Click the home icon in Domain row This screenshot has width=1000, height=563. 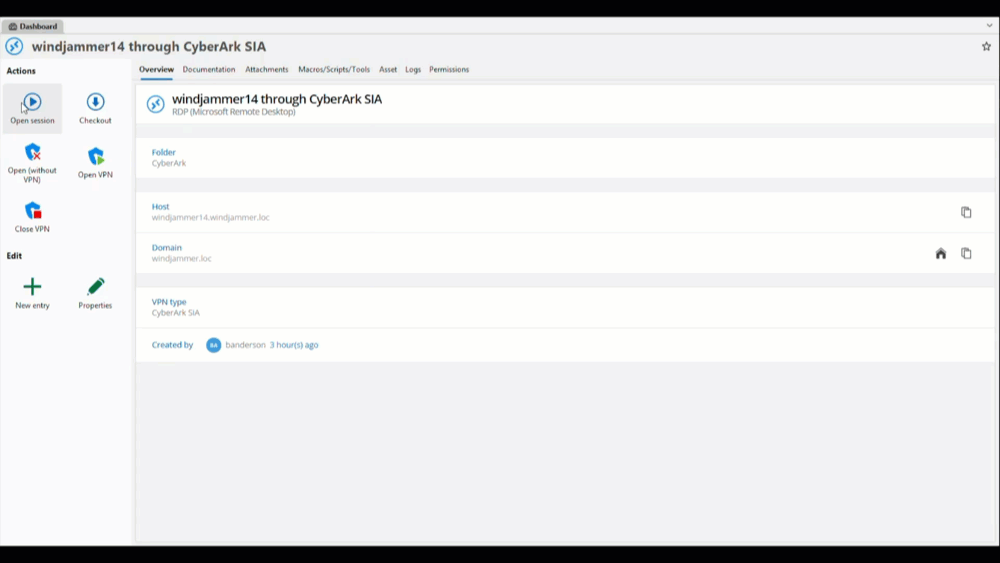click(941, 253)
